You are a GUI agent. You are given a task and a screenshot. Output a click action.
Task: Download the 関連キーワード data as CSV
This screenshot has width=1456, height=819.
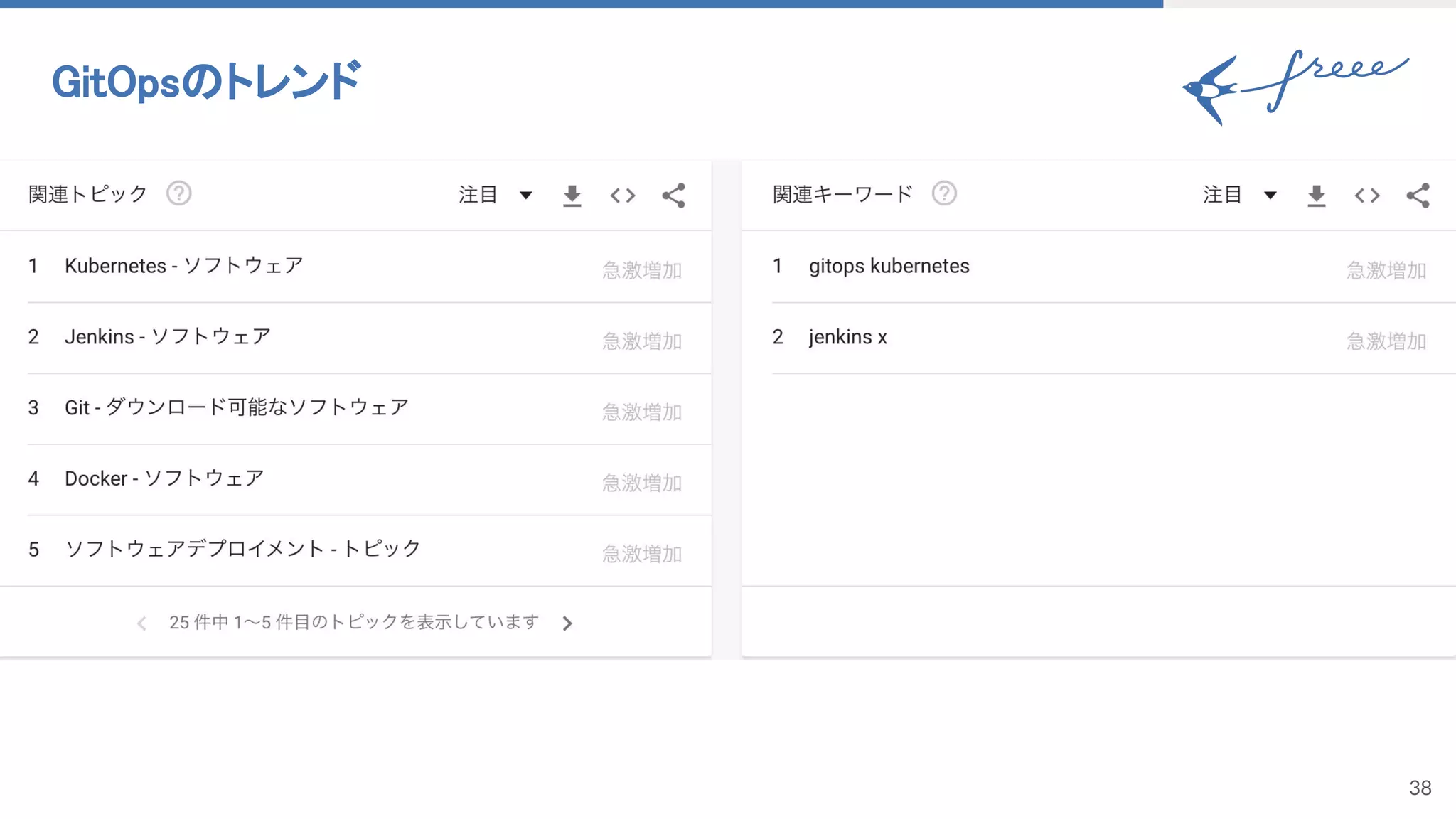tap(1316, 196)
